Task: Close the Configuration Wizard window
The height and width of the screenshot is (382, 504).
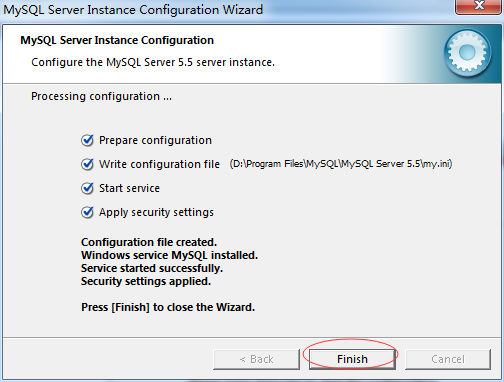Action: point(479,6)
